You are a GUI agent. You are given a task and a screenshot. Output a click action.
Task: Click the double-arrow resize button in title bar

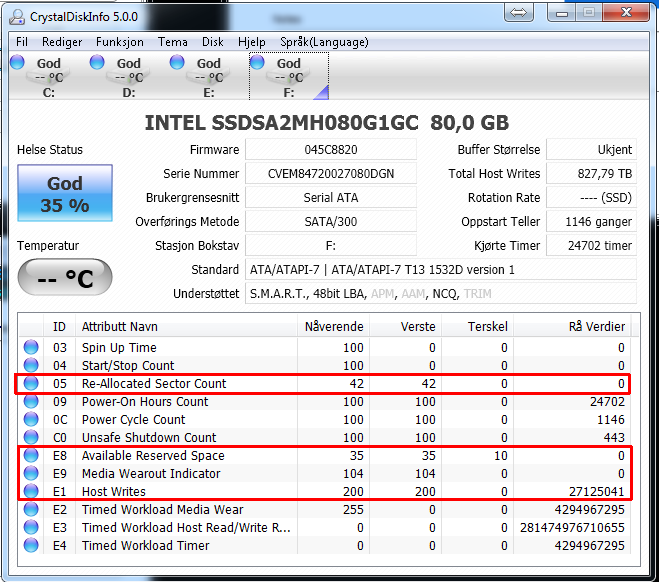click(519, 13)
